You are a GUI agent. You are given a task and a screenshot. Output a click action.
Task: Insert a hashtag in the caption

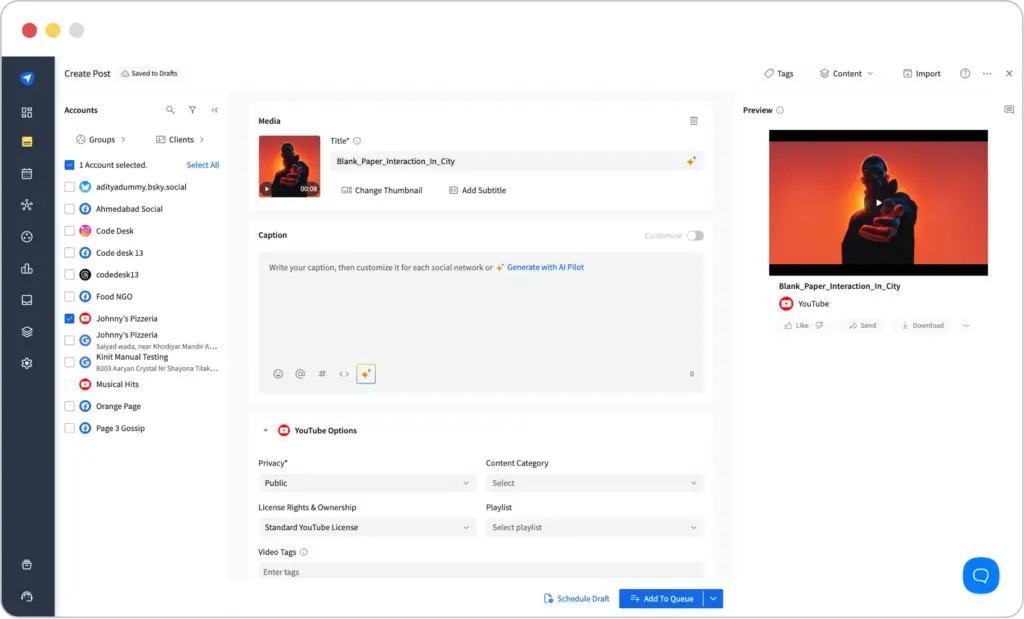(x=322, y=373)
